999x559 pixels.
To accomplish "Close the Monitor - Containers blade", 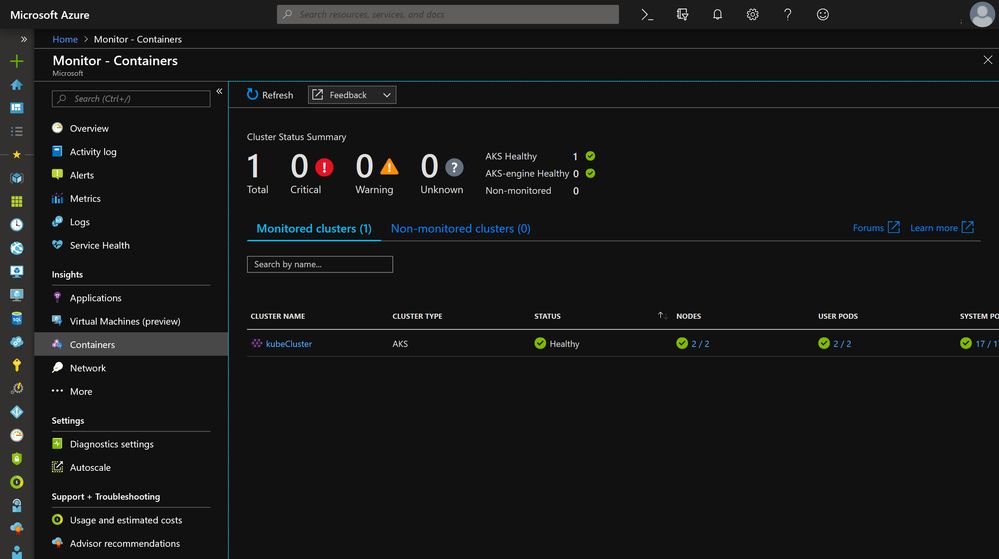I will (x=988, y=60).
